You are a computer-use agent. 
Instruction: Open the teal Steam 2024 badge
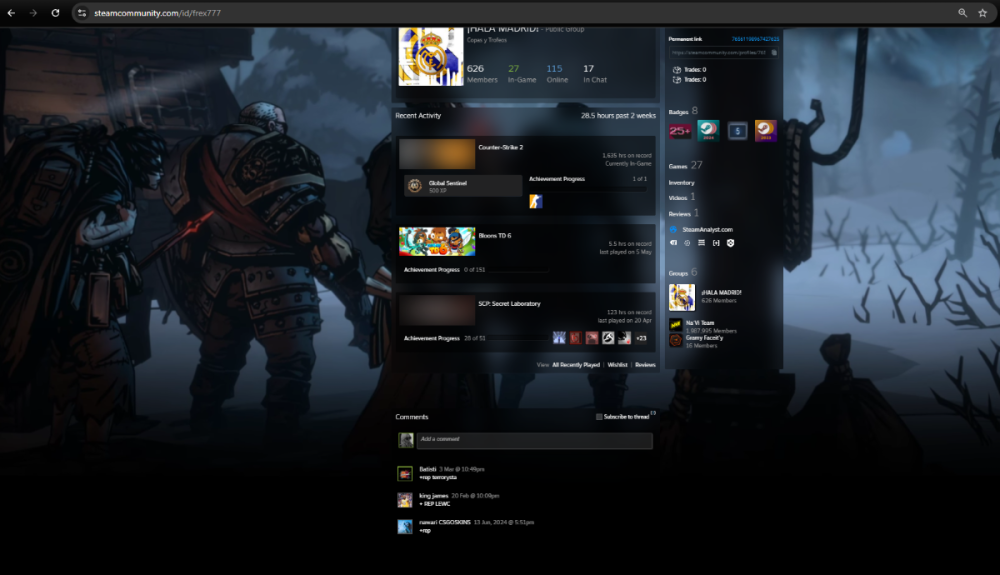pos(708,131)
